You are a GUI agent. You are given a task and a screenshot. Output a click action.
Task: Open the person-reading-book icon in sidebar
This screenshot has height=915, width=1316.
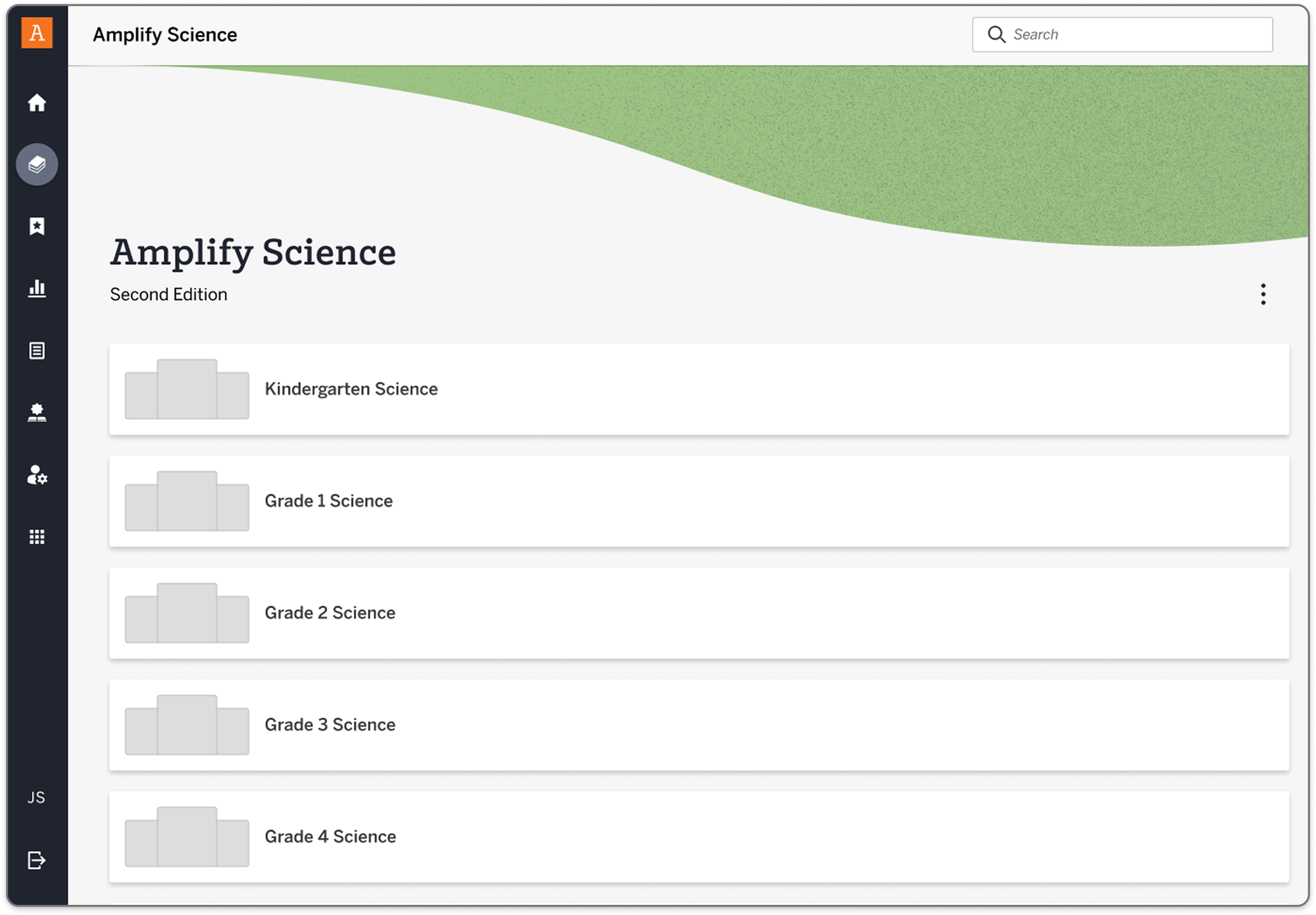coord(37,413)
